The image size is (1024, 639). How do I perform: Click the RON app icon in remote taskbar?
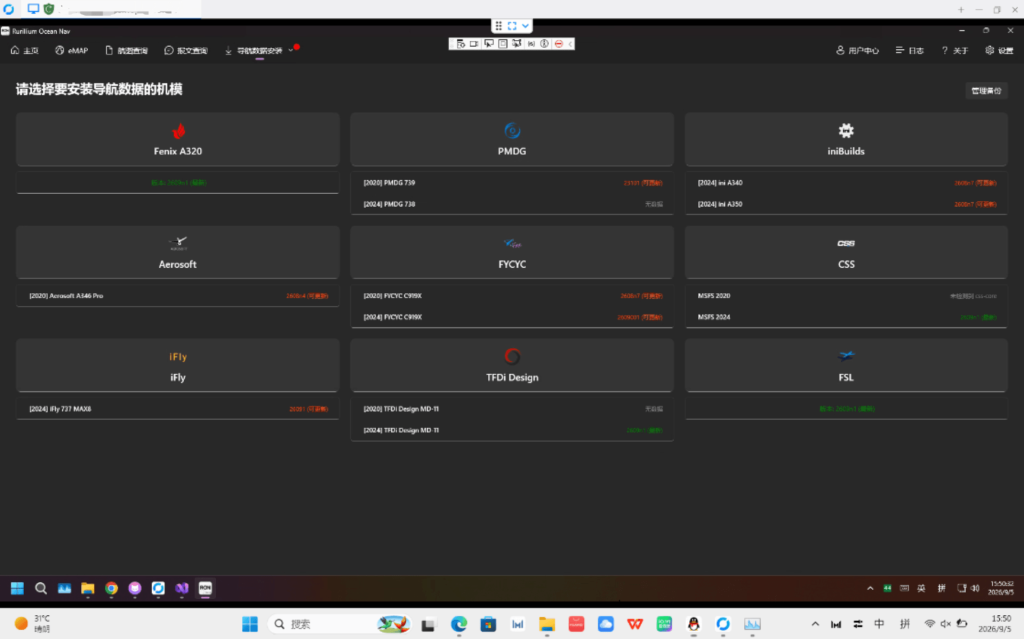click(x=205, y=588)
